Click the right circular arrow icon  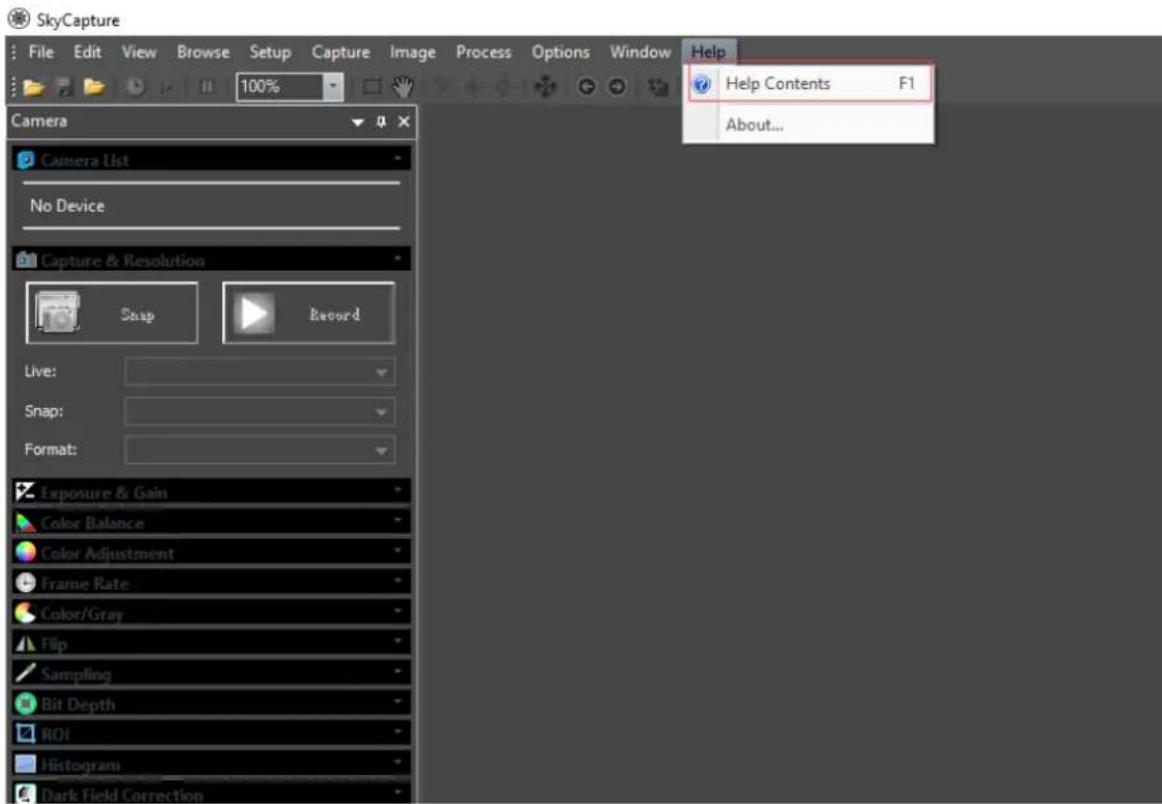pyautogui.click(x=617, y=87)
